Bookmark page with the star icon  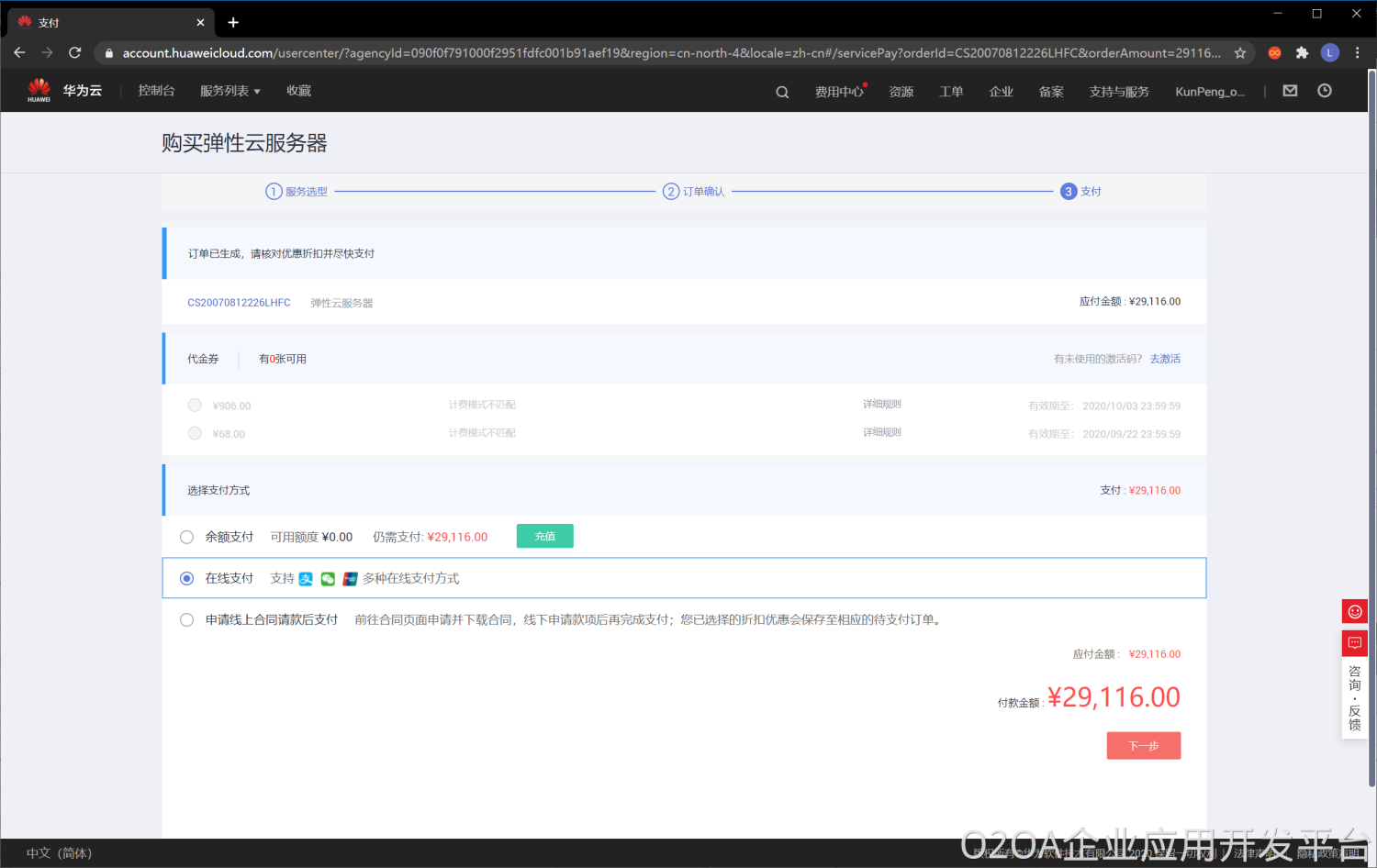click(1240, 53)
